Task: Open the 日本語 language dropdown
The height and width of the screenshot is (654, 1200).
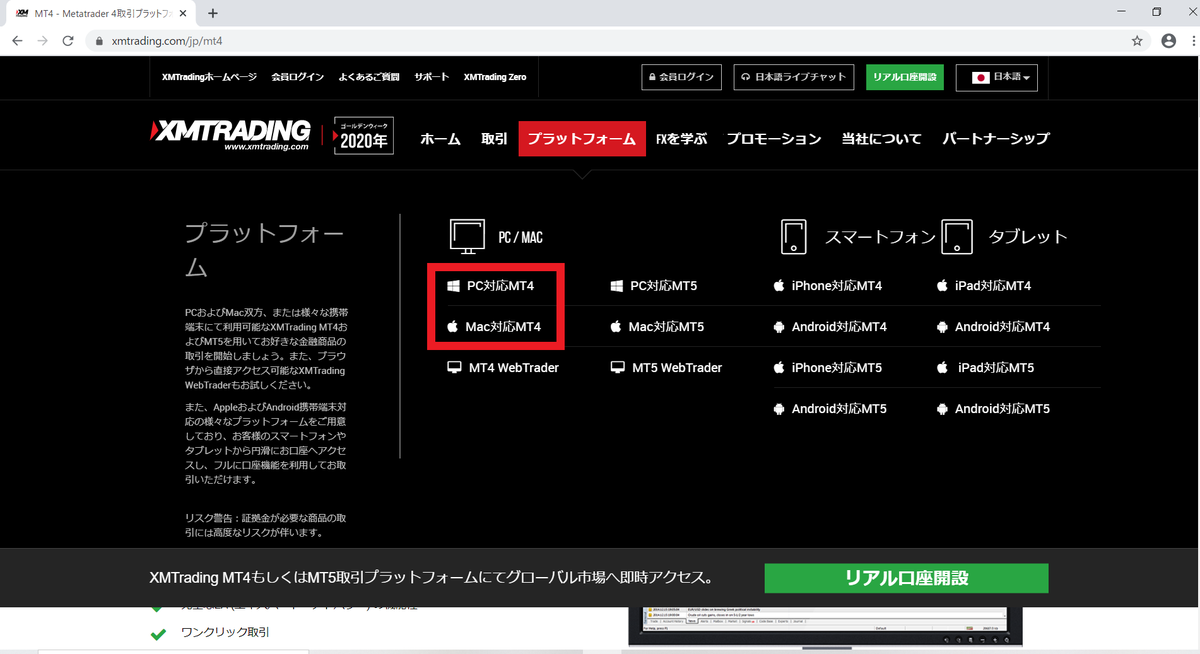Action: pos(997,77)
